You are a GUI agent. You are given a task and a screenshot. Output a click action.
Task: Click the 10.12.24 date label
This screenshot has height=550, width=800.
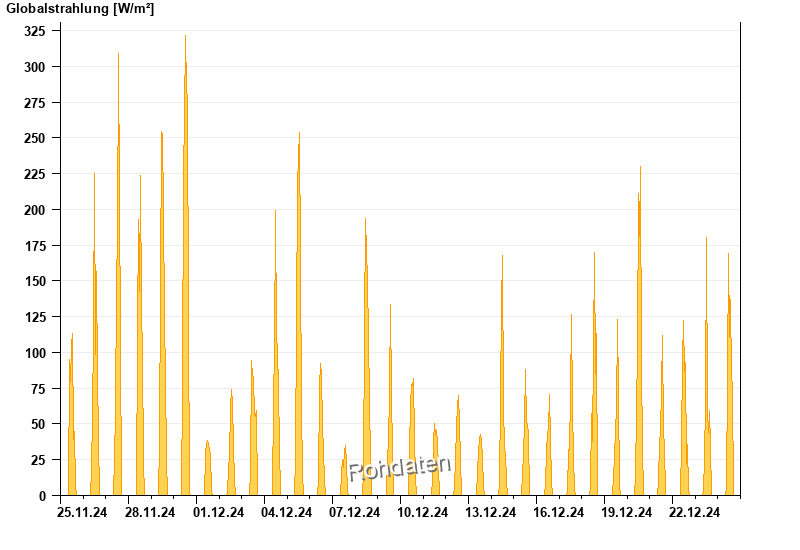tap(422, 512)
